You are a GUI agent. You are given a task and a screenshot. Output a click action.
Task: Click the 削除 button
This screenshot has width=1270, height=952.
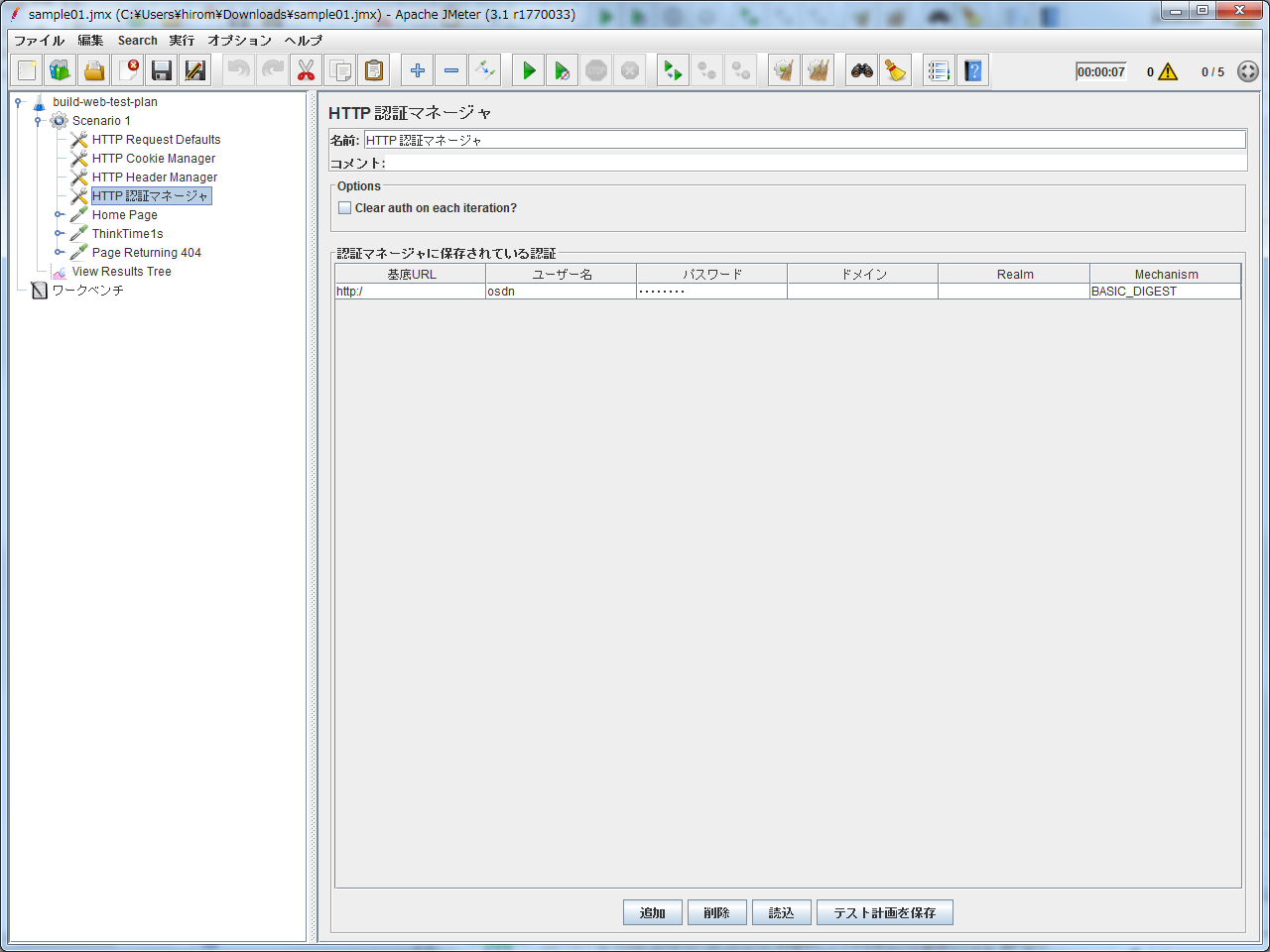[x=716, y=913]
